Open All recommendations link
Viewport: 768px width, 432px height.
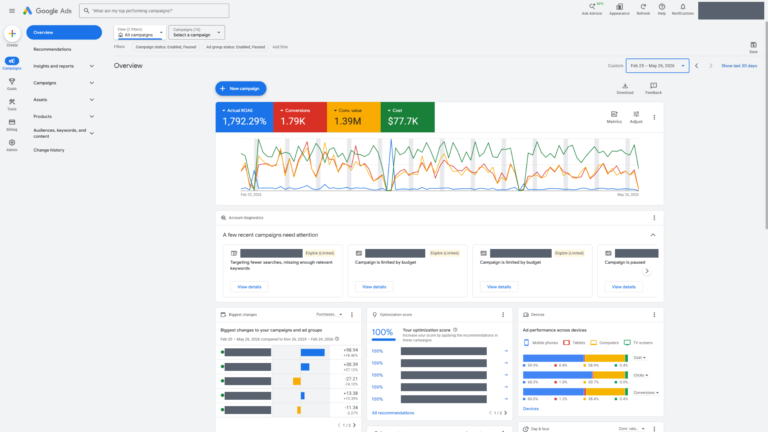393,413
